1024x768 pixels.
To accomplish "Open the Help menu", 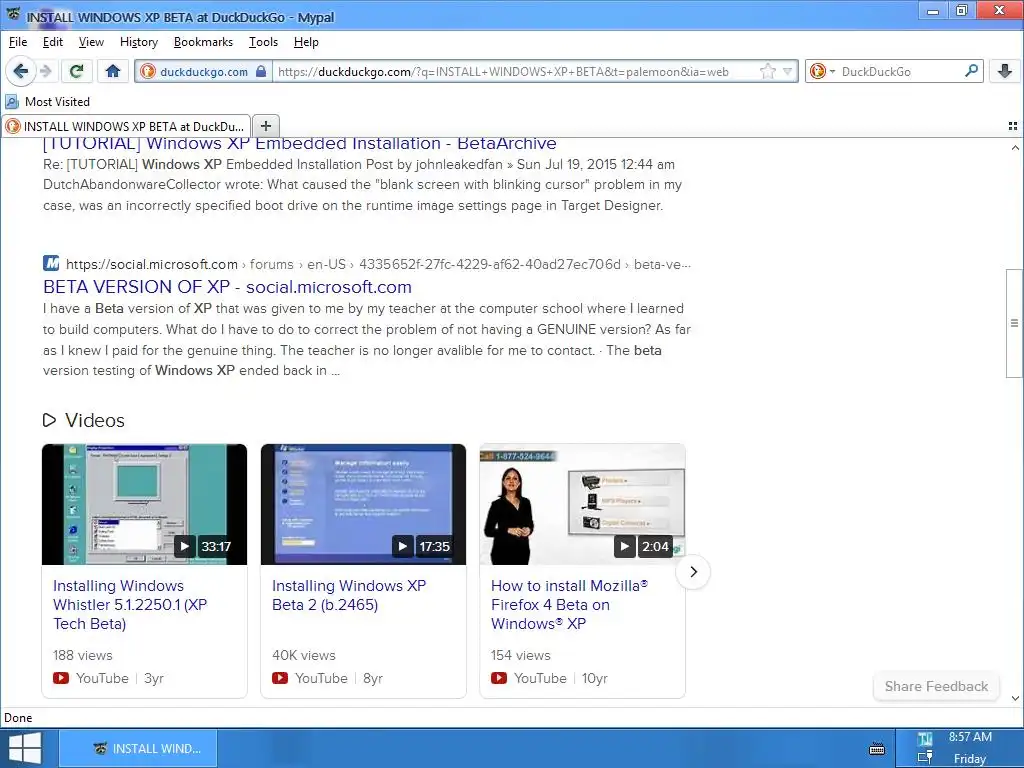I will (306, 42).
